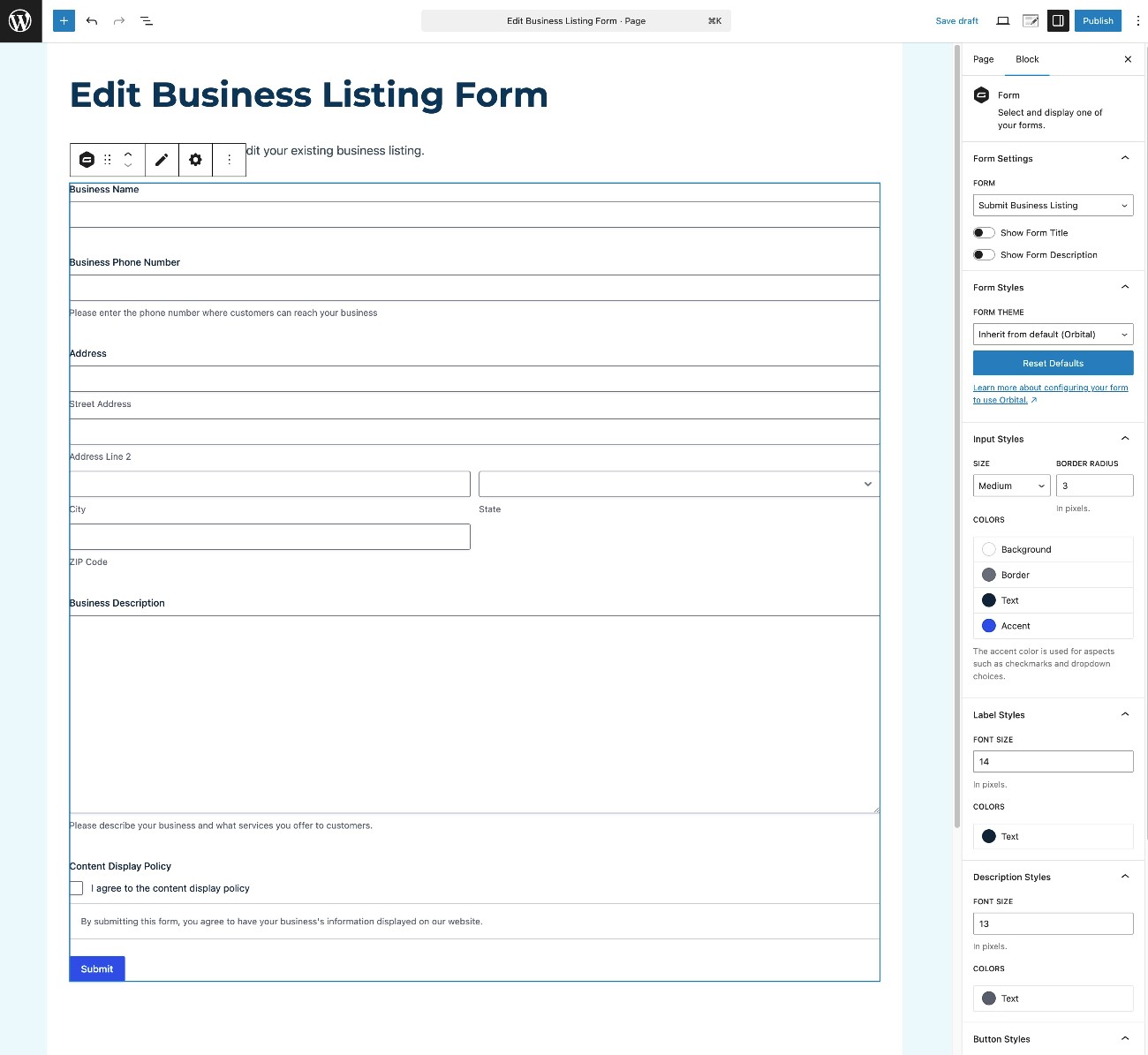Viewport: 1148px width, 1055px height.
Task: Check the content display policy agreement box
Action: (76, 888)
